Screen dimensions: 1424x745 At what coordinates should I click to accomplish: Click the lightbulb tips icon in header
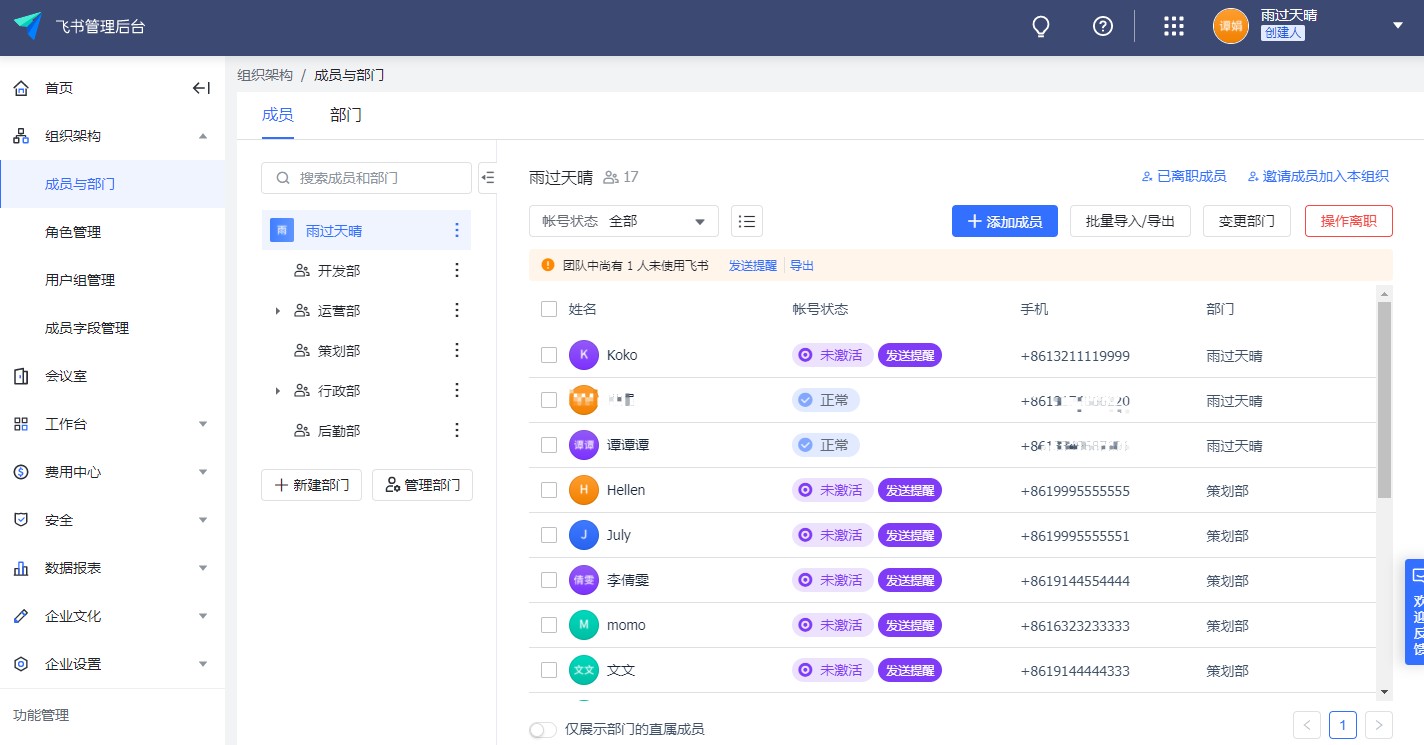[1041, 27]
